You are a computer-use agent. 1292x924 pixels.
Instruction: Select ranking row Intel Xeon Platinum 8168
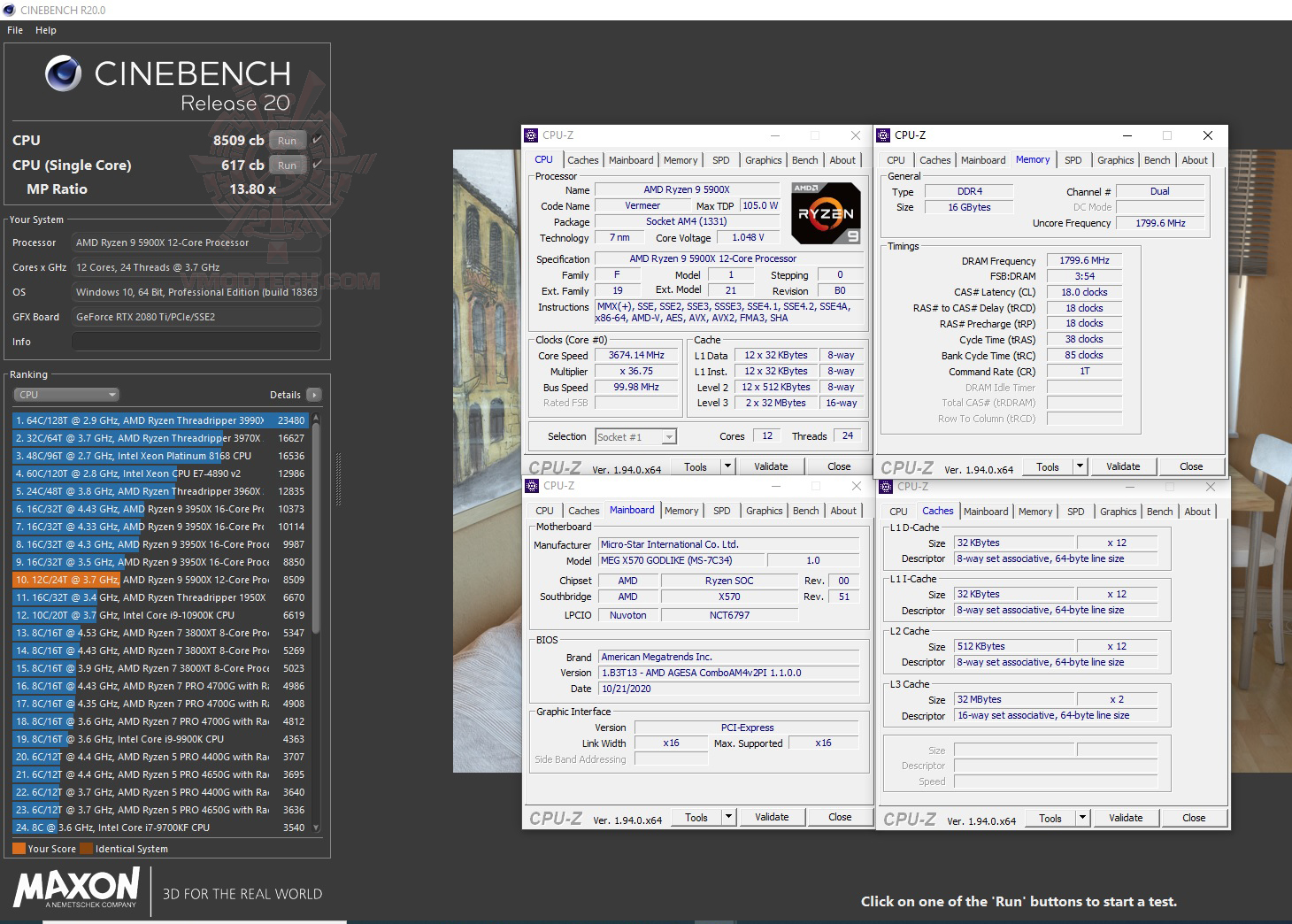point(159,456)
